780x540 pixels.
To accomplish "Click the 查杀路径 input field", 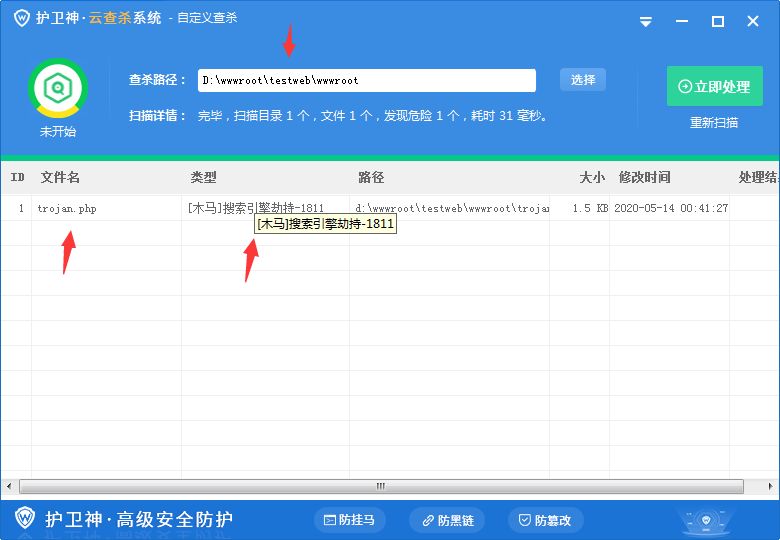I will tap(366, 80).
